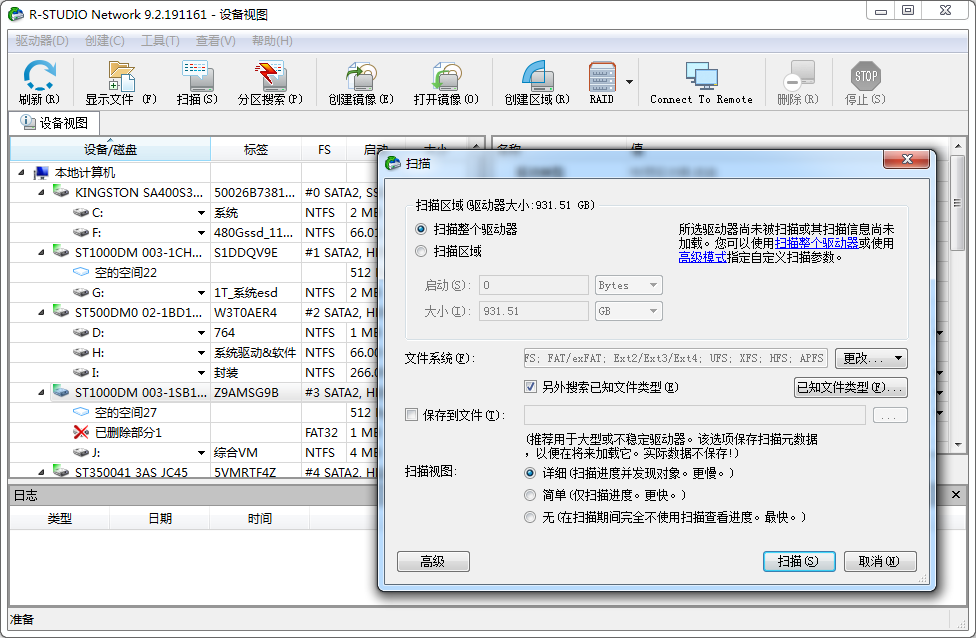Select ST1000DM 003-1CH drive icon
This screenshot has height=638, width=976.
click(x=61, y=252)
